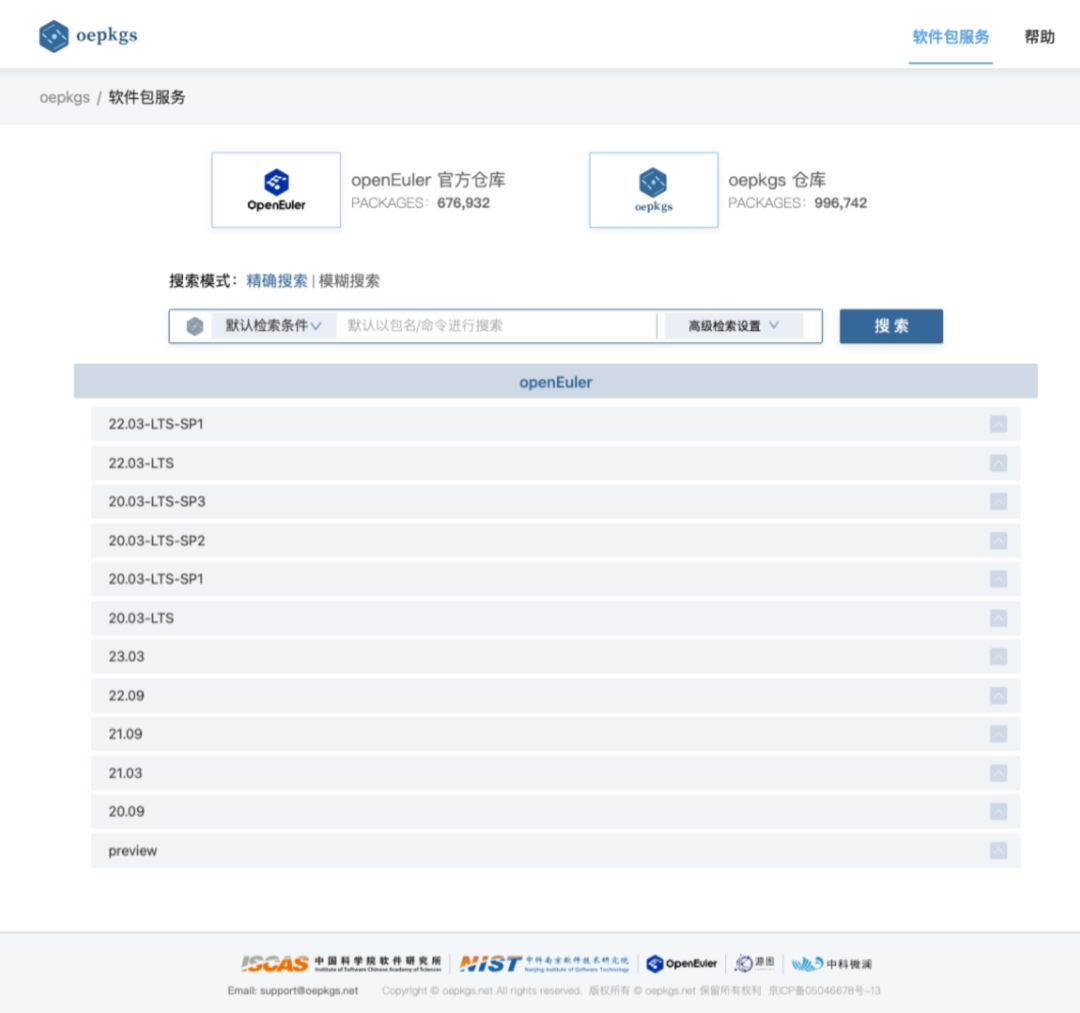Click the NIST logo in footer
This screenshot has width=1080, height=1013.
coord(544,963)
